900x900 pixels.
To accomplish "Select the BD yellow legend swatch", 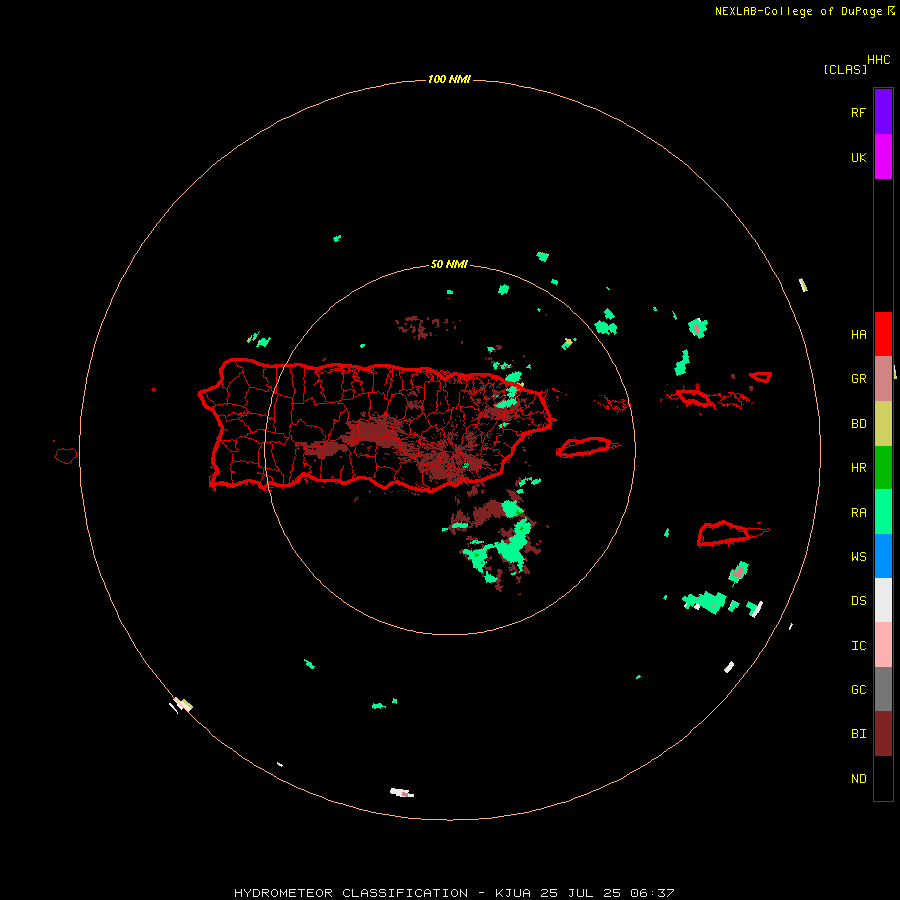I will click(883, 424).
